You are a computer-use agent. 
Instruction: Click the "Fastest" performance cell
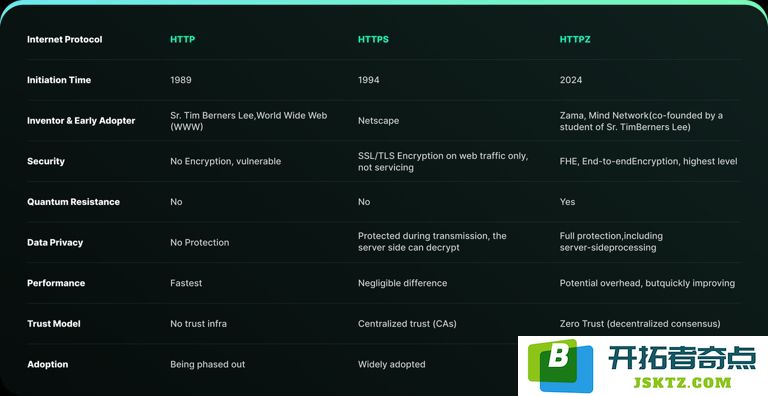(186, 283)
